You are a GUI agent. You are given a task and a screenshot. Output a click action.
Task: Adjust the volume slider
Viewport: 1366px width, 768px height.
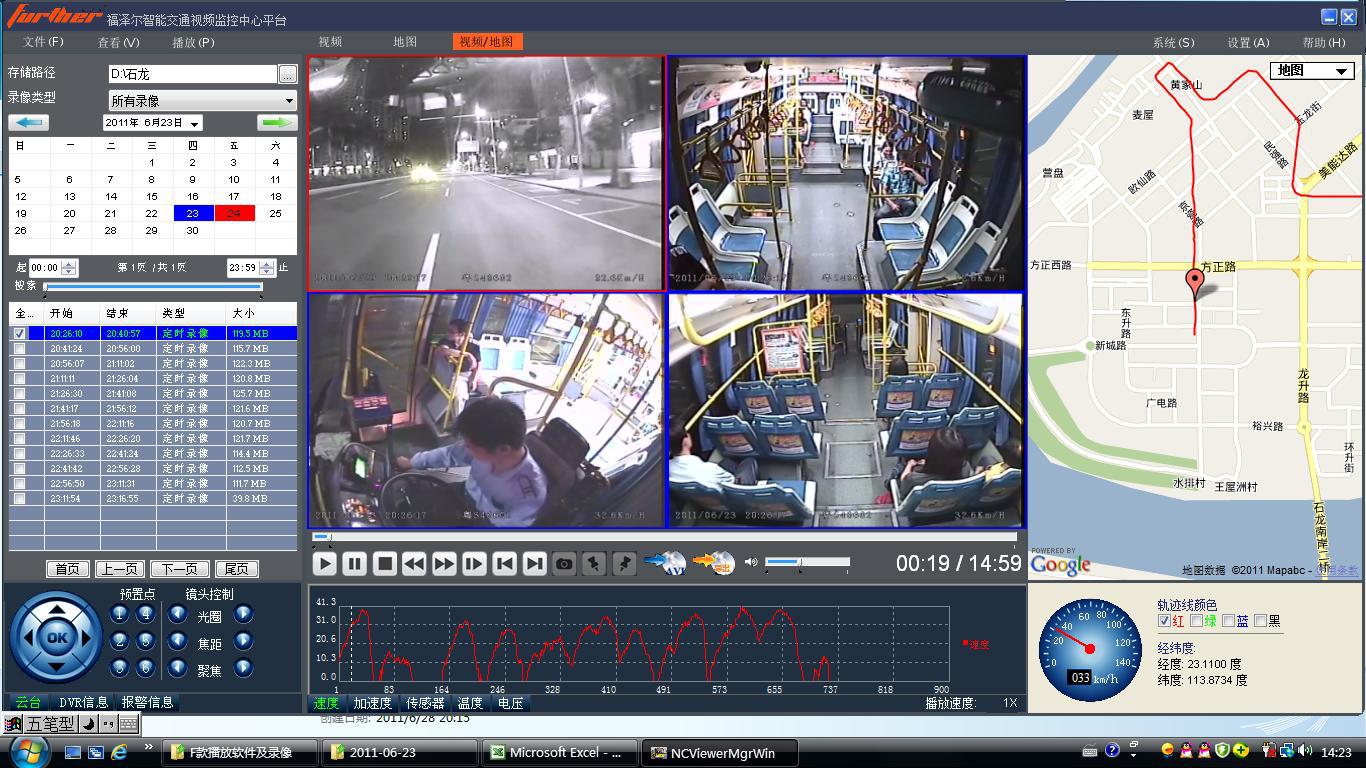point(807,562)
